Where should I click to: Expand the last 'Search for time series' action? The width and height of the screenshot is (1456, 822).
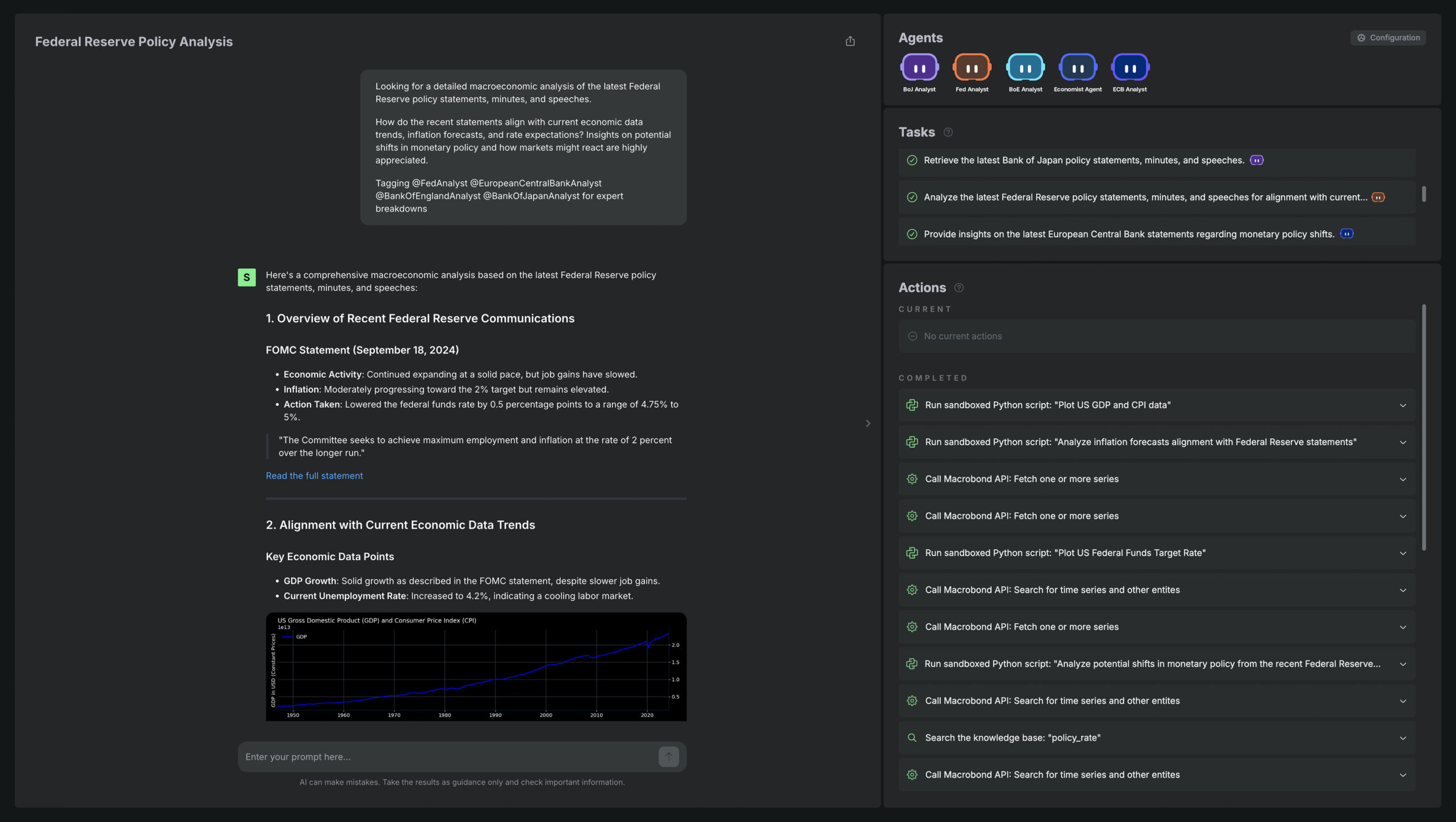pos(1403,775)
